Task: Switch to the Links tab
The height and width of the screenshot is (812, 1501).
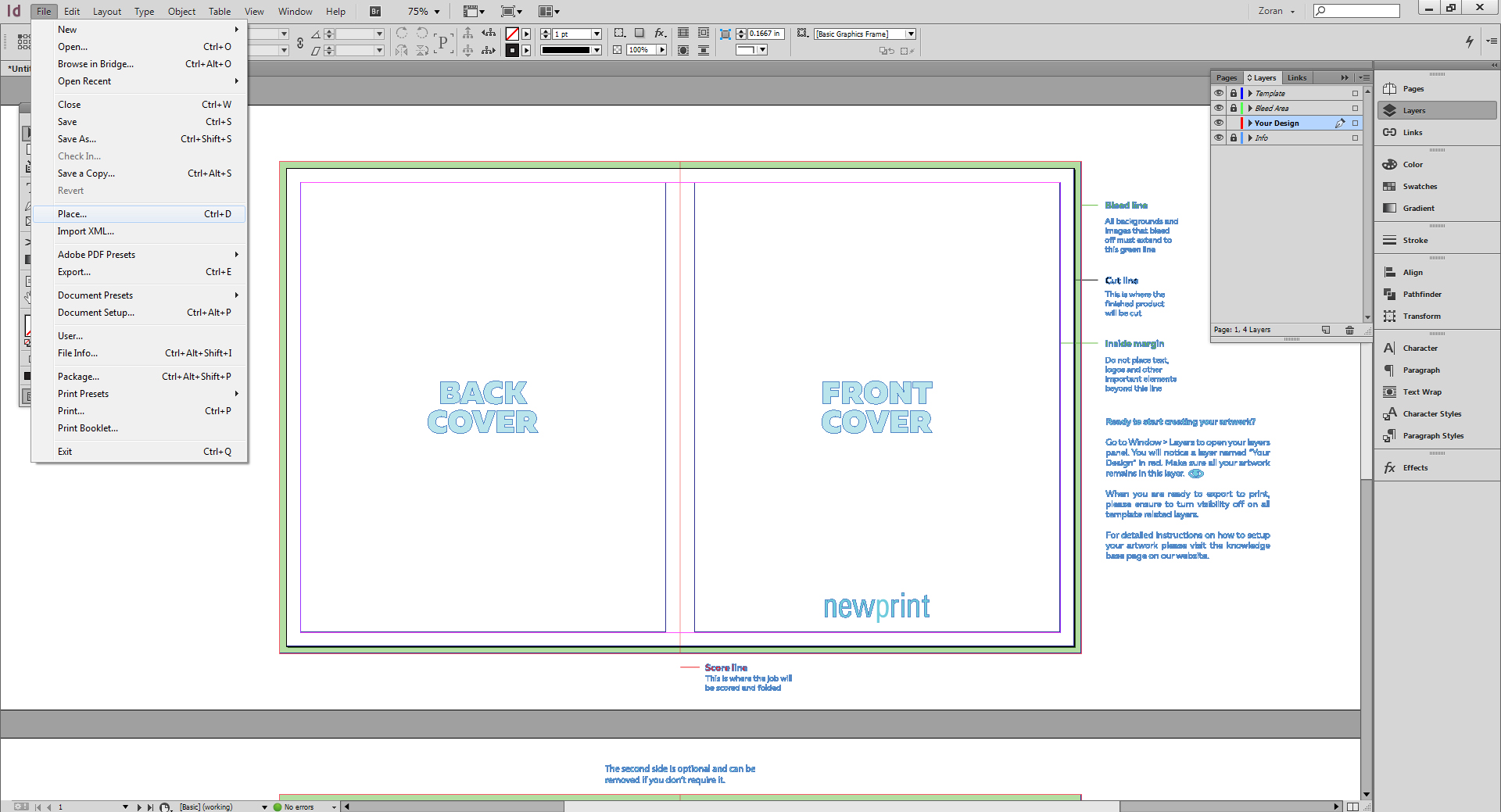Action: [x=1296, y=77]
